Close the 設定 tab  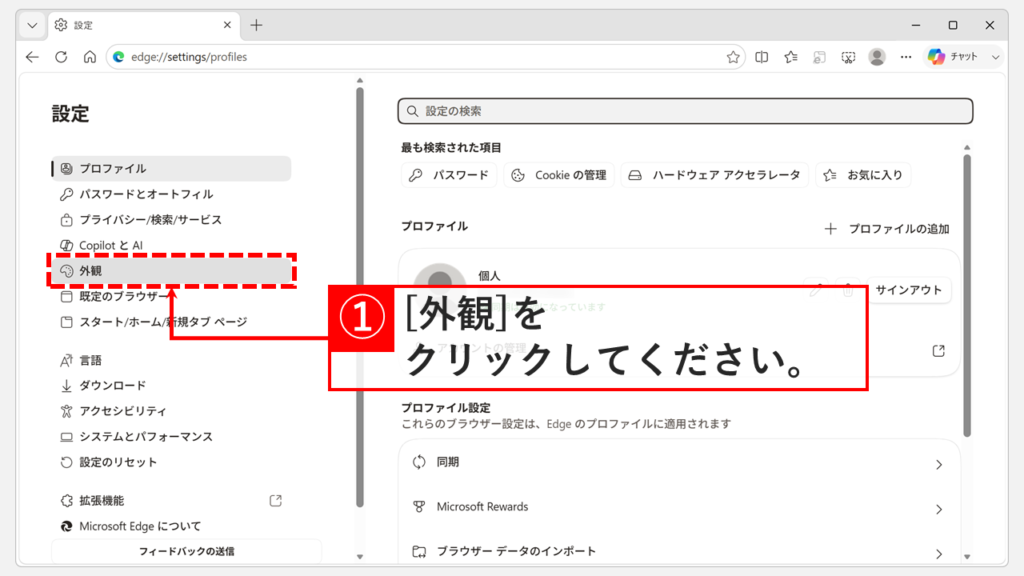(227, 25)
